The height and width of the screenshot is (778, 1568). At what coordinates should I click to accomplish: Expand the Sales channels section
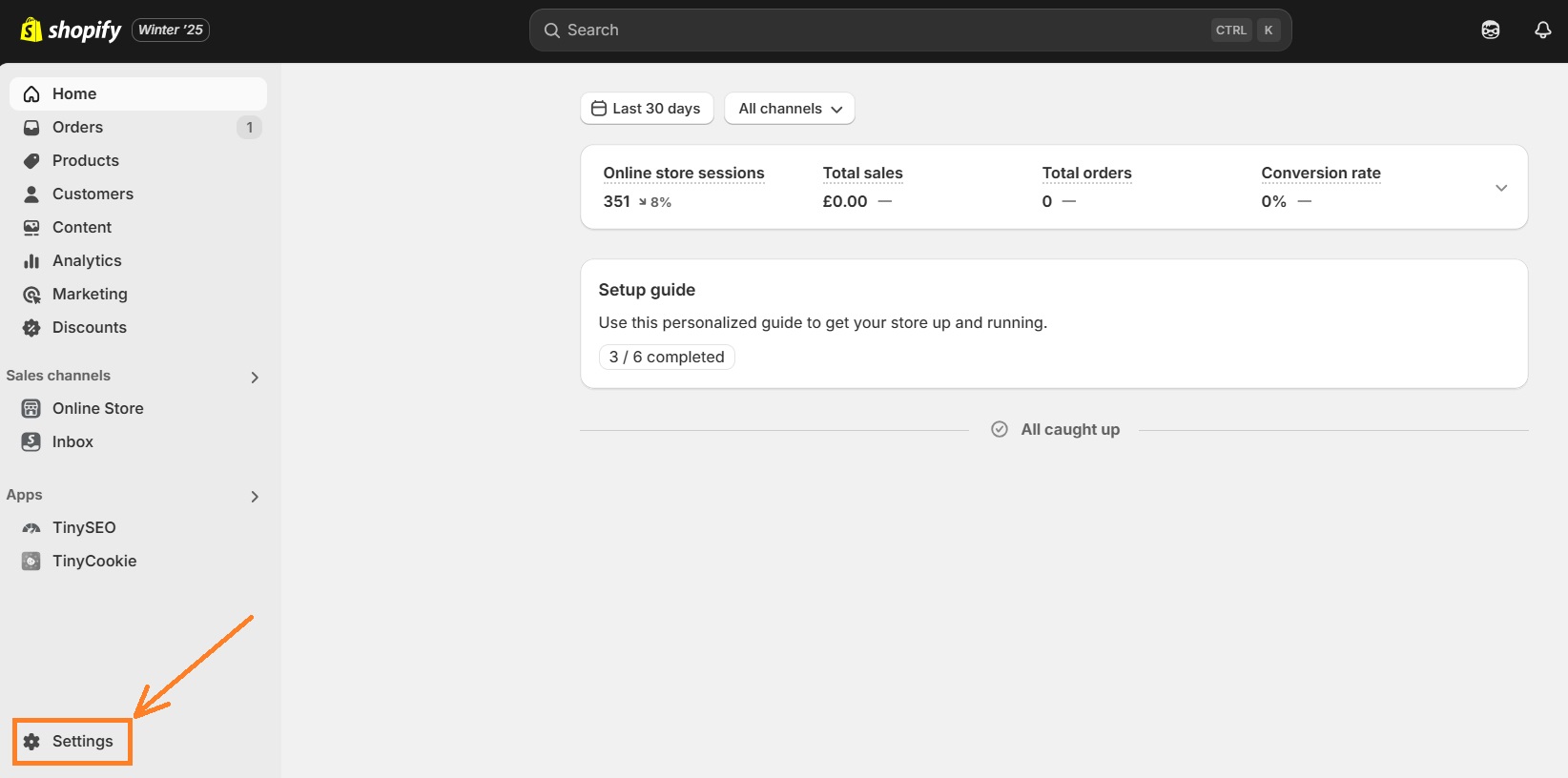pos(254,377)
